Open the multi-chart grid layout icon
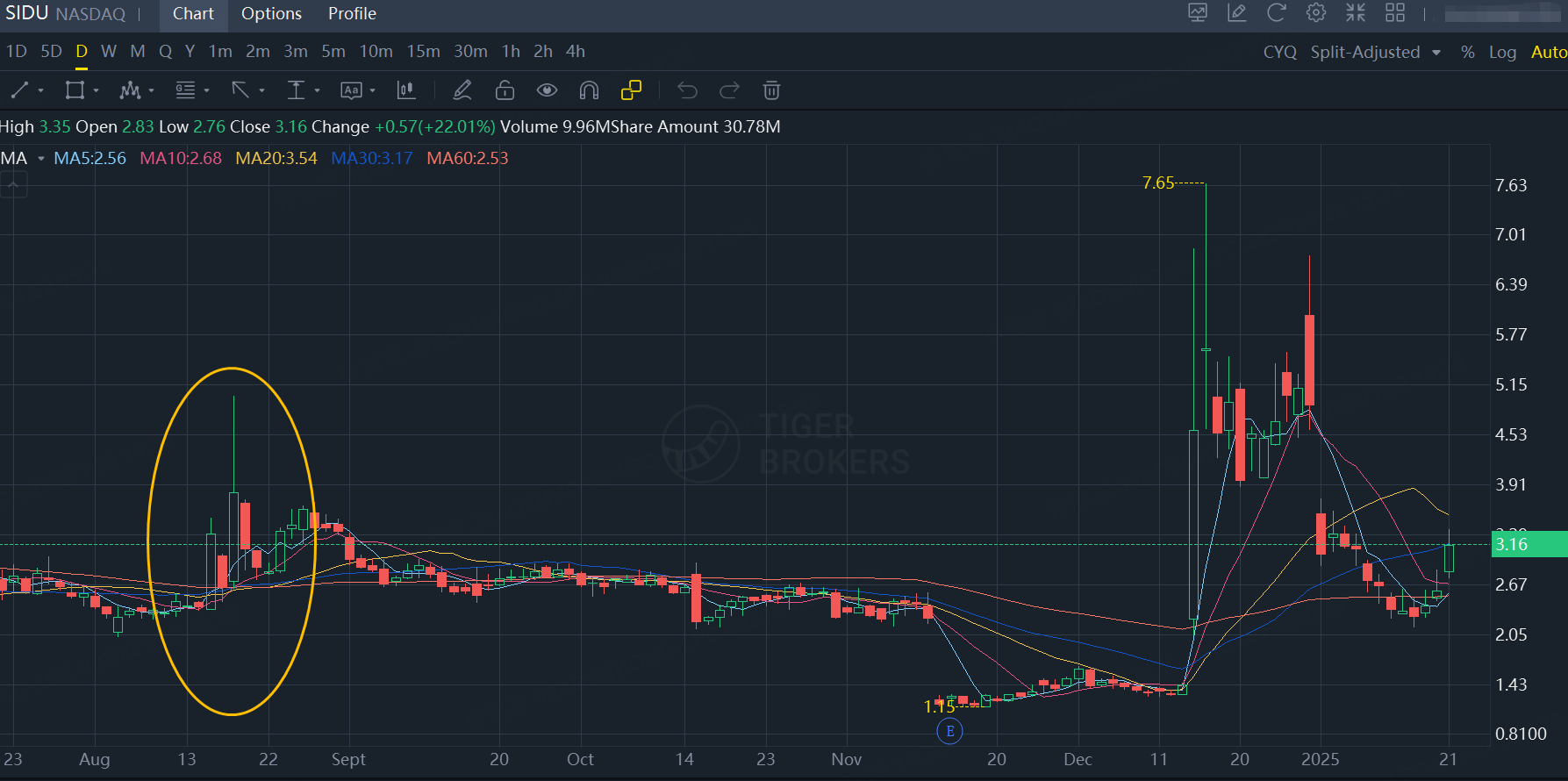The image size is (1568, 781). tap(1395, 13)
